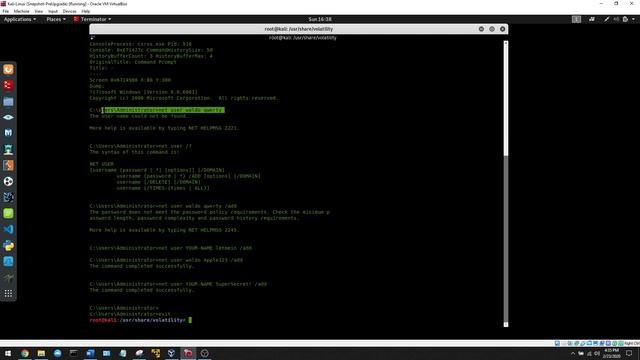This screenshot has height=360, width=640.
Task: Click the light blue square icon in the dock
Action: coord(8,261)
